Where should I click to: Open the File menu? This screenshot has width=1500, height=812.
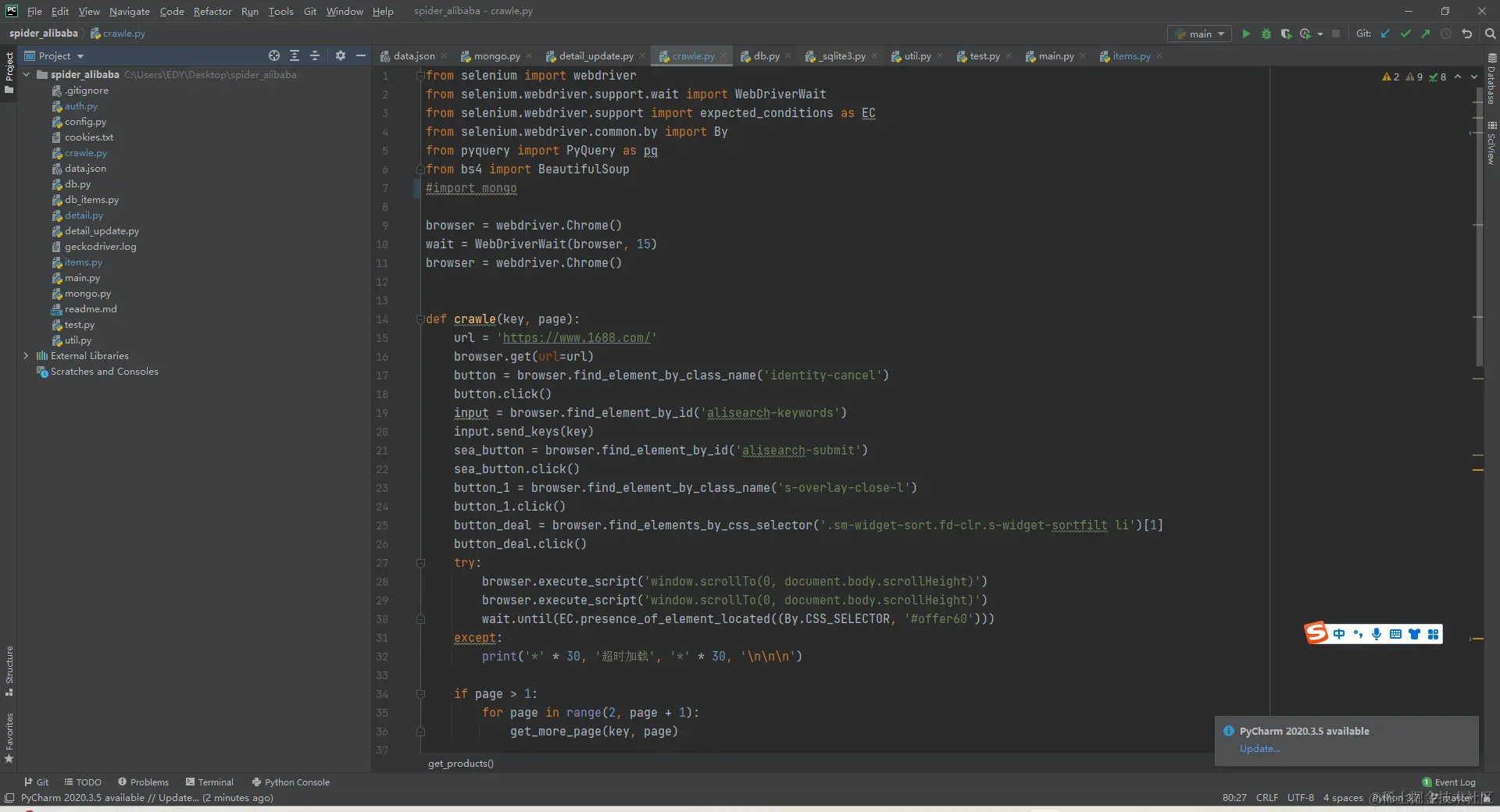coord(34,11)
